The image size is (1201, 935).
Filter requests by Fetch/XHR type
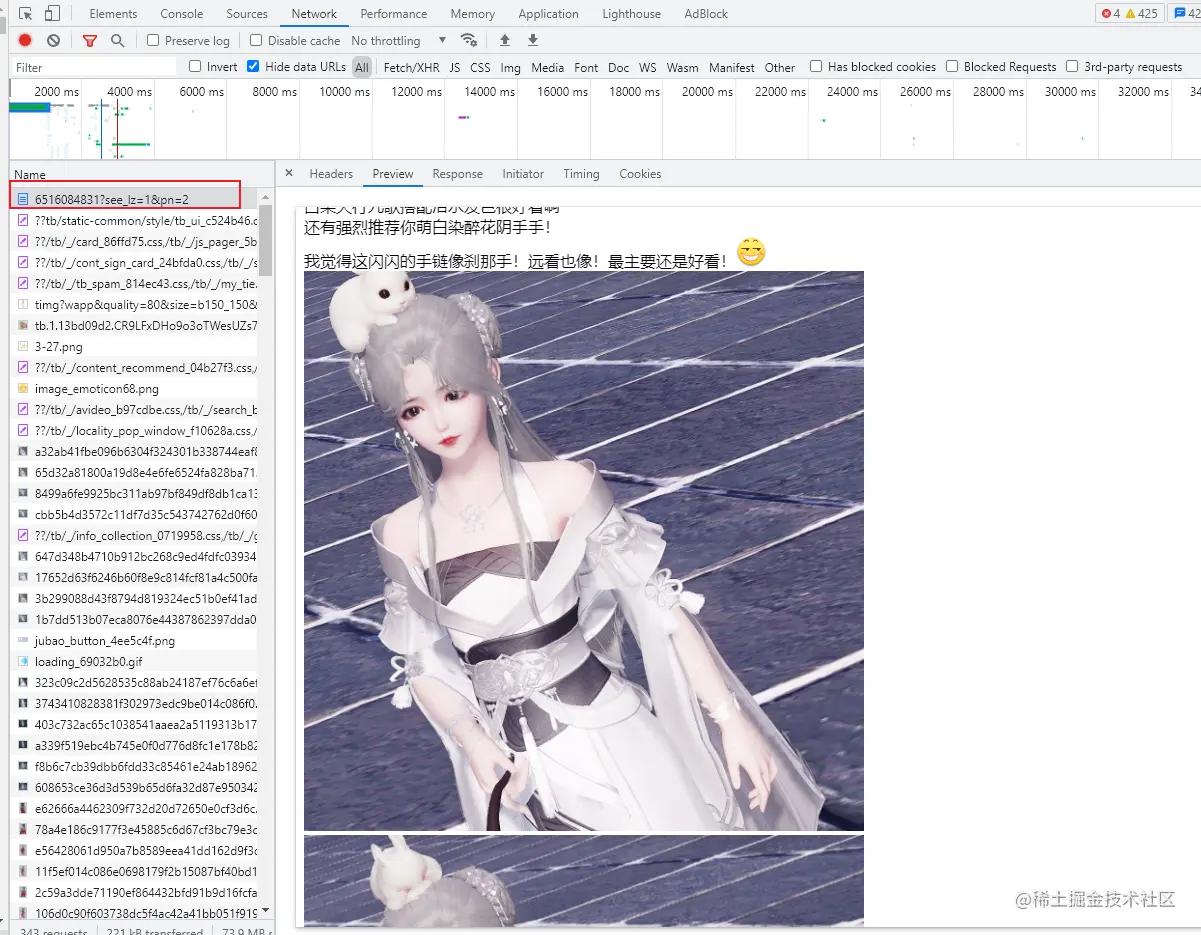pyautogui.click(x=412, y=67)
